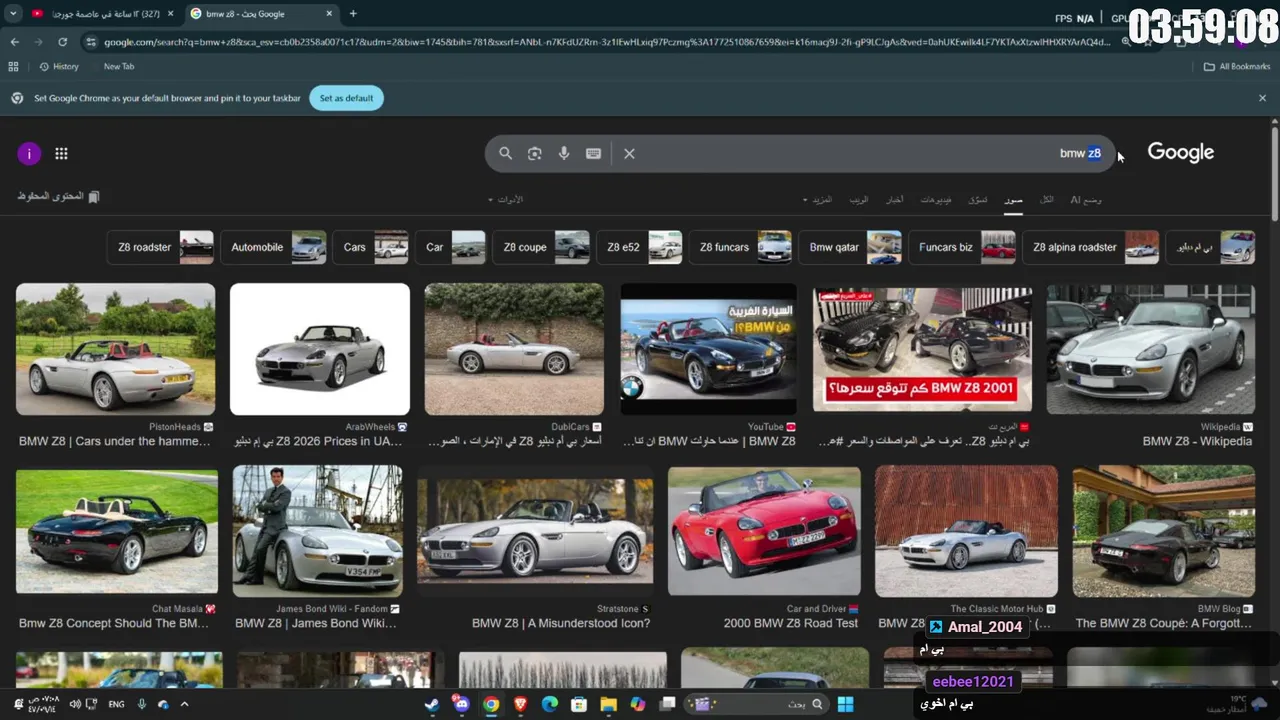Open Microsoft Edge from the taskbar
Image resolution: width=1280 pixels, height=720 pixels.
[x=550, y=704]
